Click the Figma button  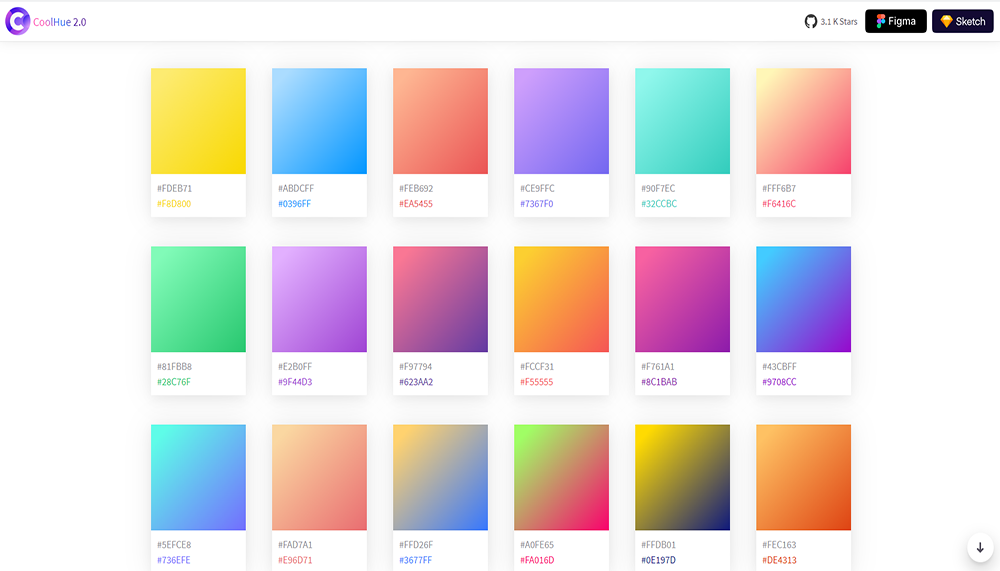click(895, 21)
